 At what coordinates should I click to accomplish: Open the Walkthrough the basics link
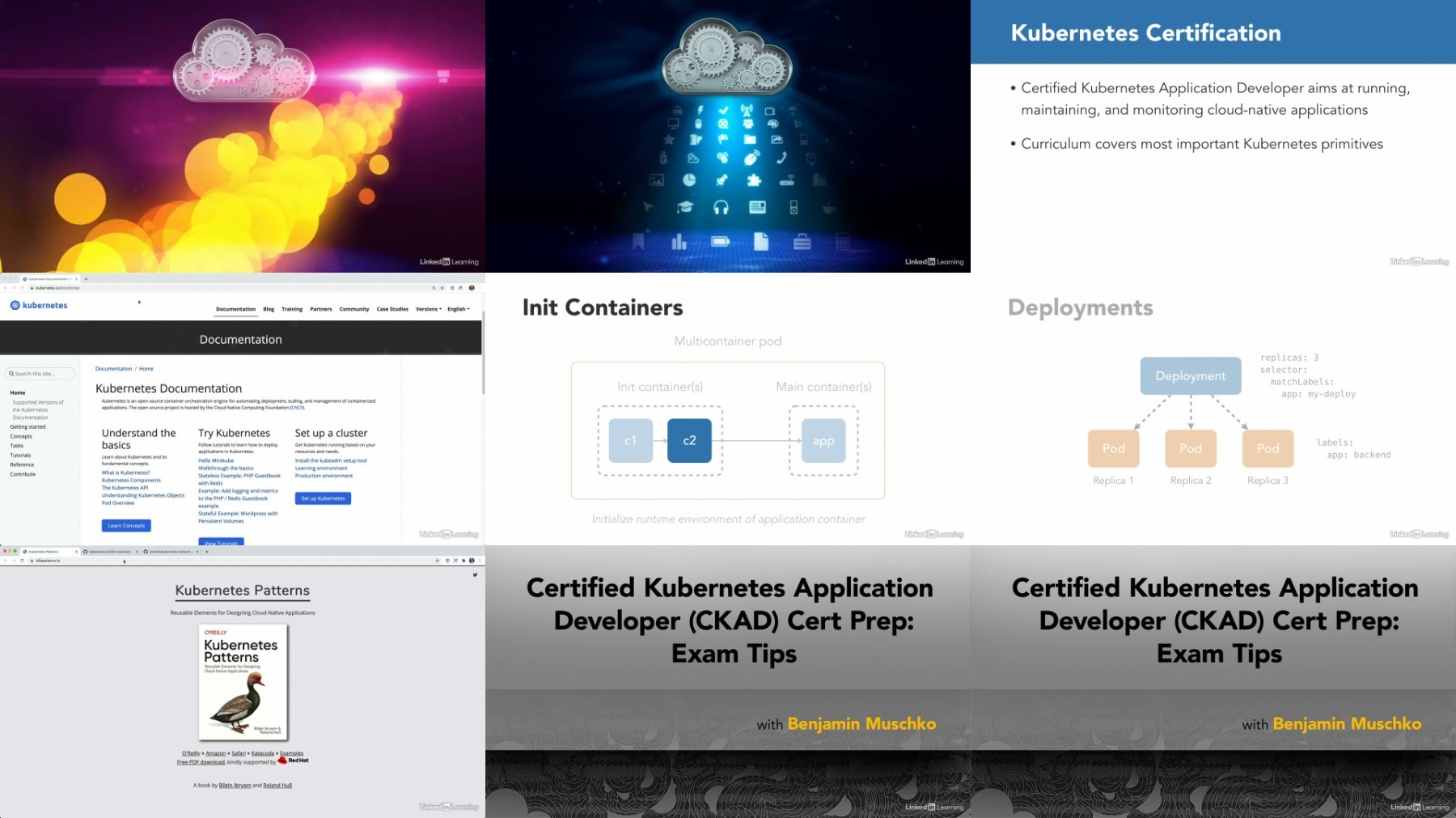tap(226, 468)
